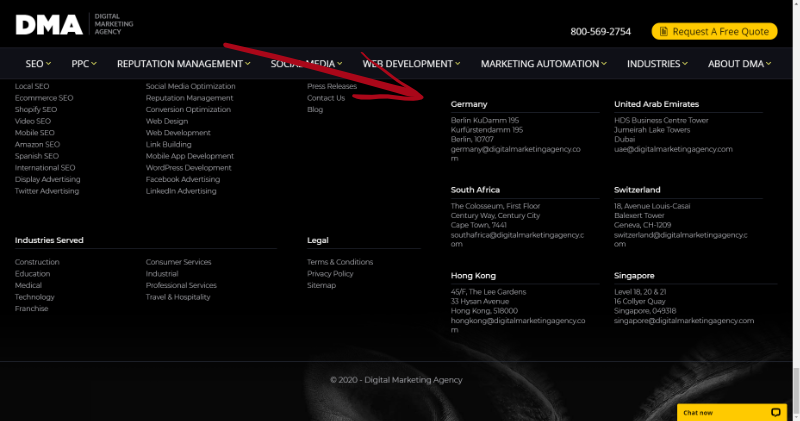
Task: Select Industrial industry link
Action: point(162,274)
